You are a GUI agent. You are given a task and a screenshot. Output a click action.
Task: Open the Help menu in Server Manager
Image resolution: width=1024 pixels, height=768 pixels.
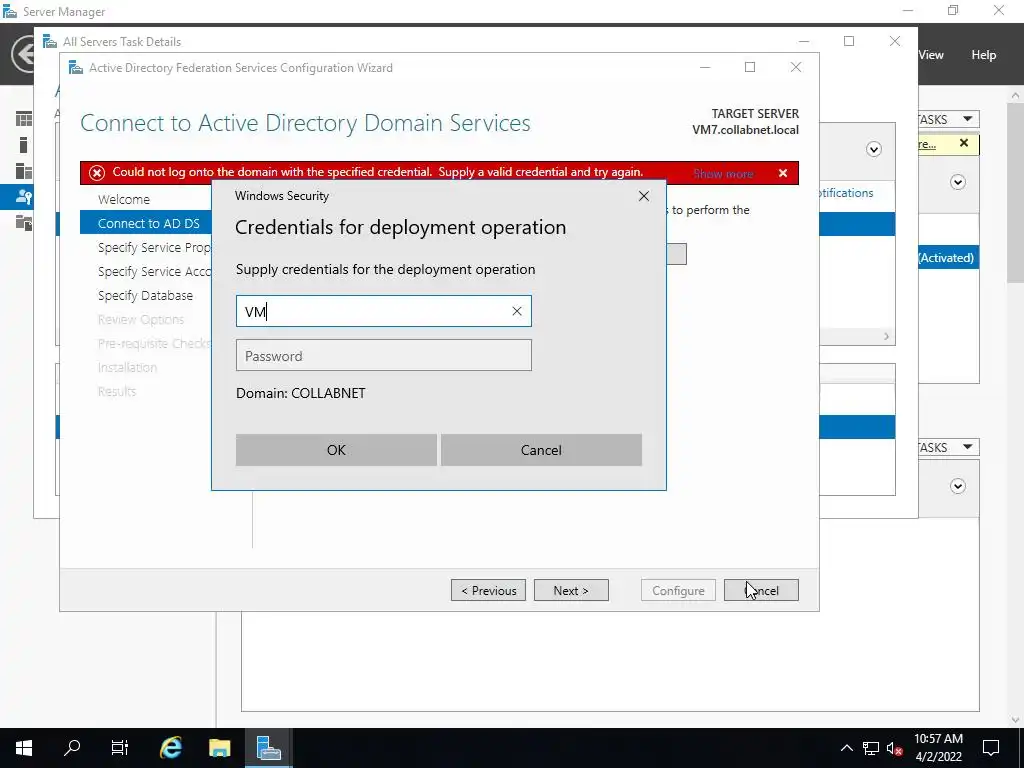(983, 55)
